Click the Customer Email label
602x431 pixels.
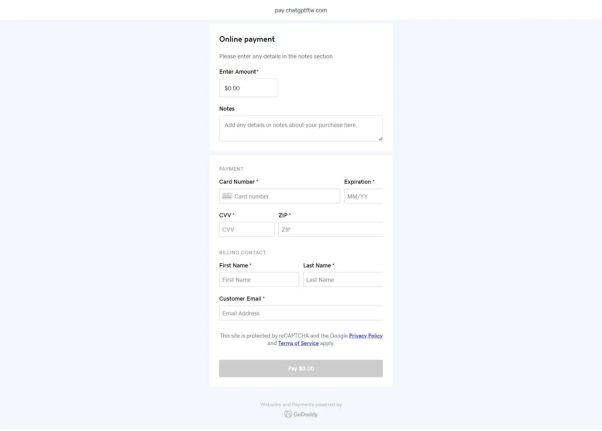click(240, 298)
